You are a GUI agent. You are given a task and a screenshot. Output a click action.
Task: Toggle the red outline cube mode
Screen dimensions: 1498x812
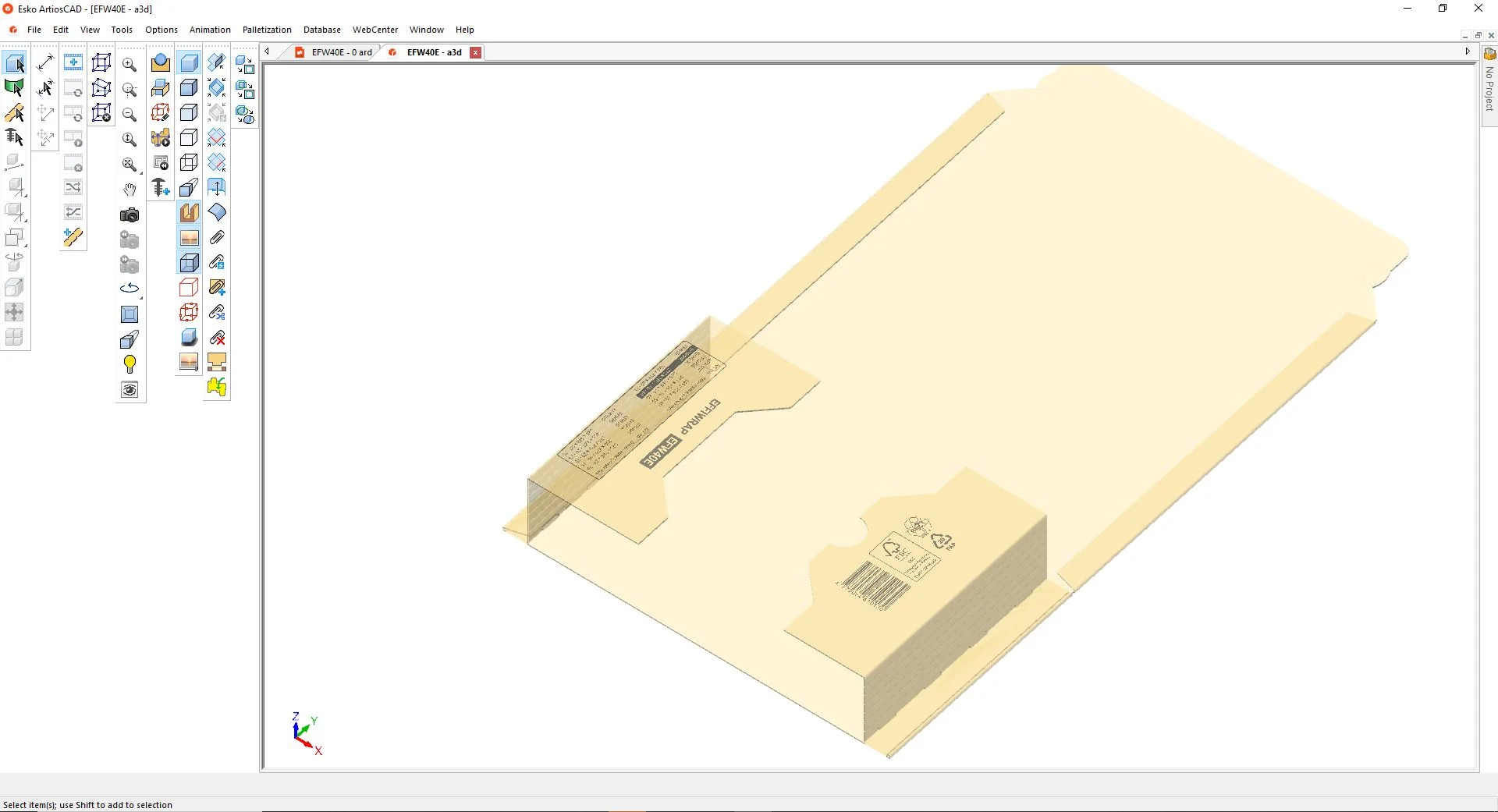189,287
